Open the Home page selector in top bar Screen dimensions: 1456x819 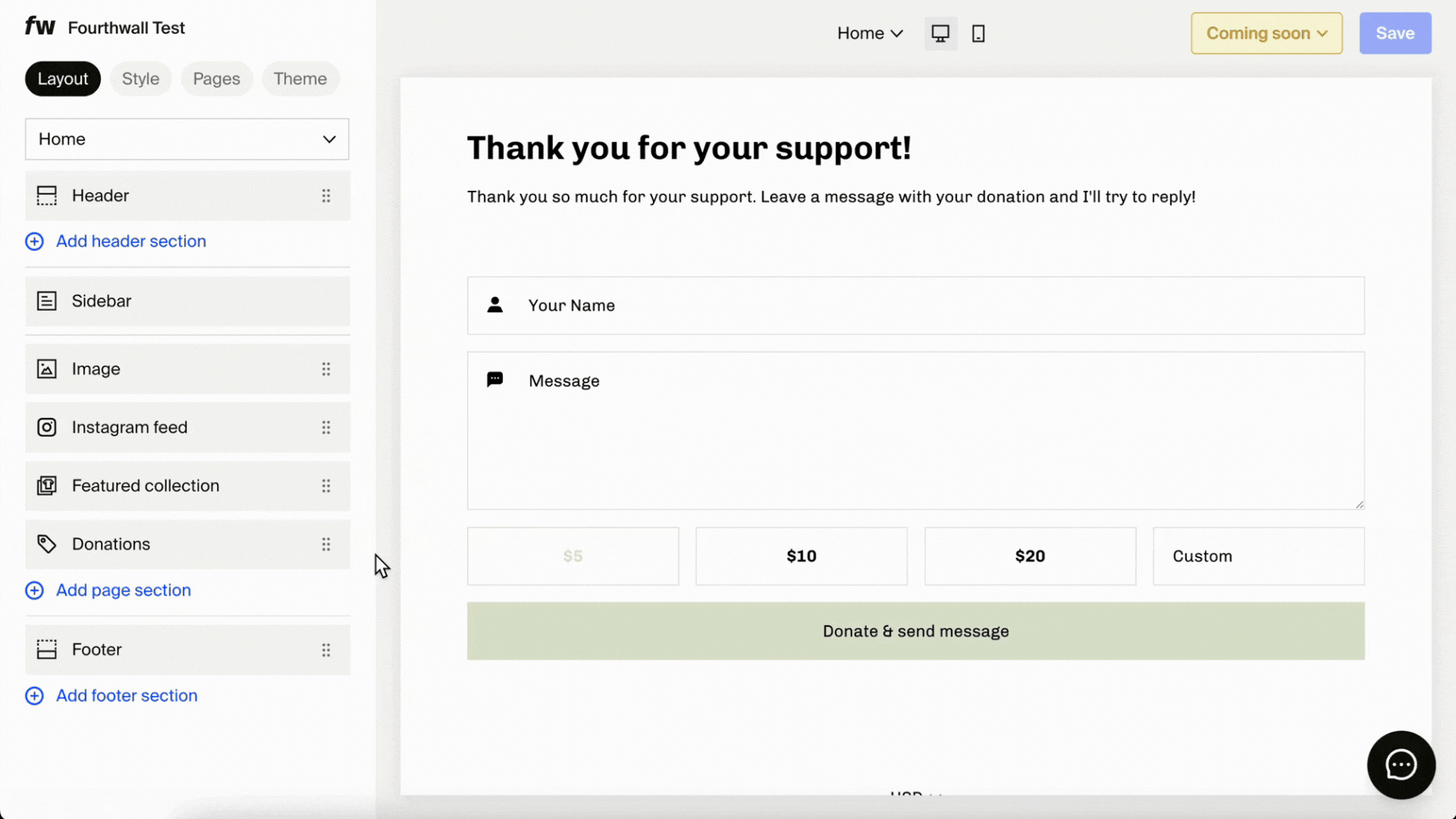pos(870,33)
